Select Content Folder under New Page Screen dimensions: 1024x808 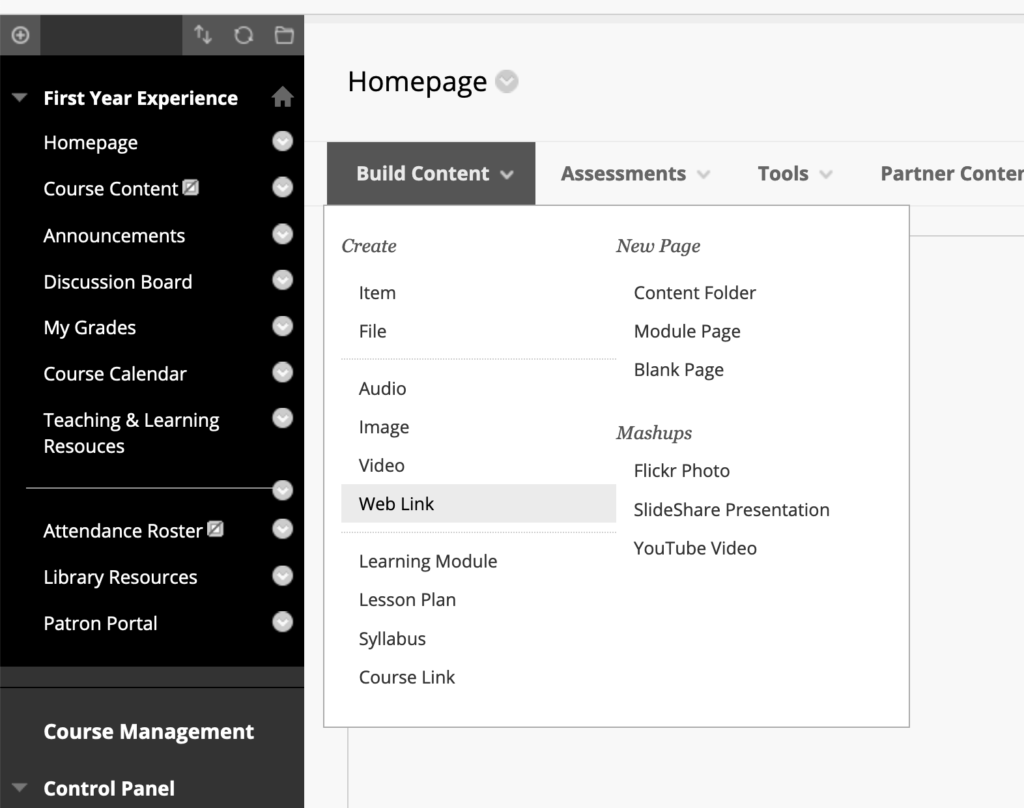coord(695,293)
